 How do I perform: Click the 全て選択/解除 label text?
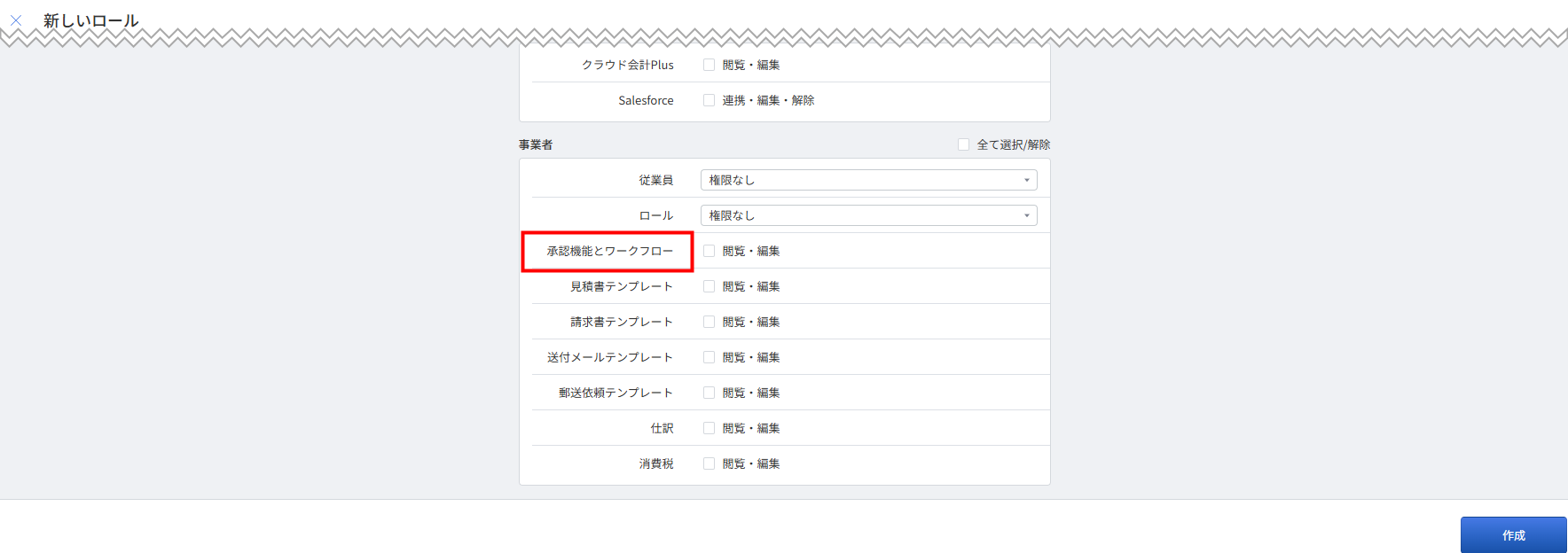[1013, 144]
